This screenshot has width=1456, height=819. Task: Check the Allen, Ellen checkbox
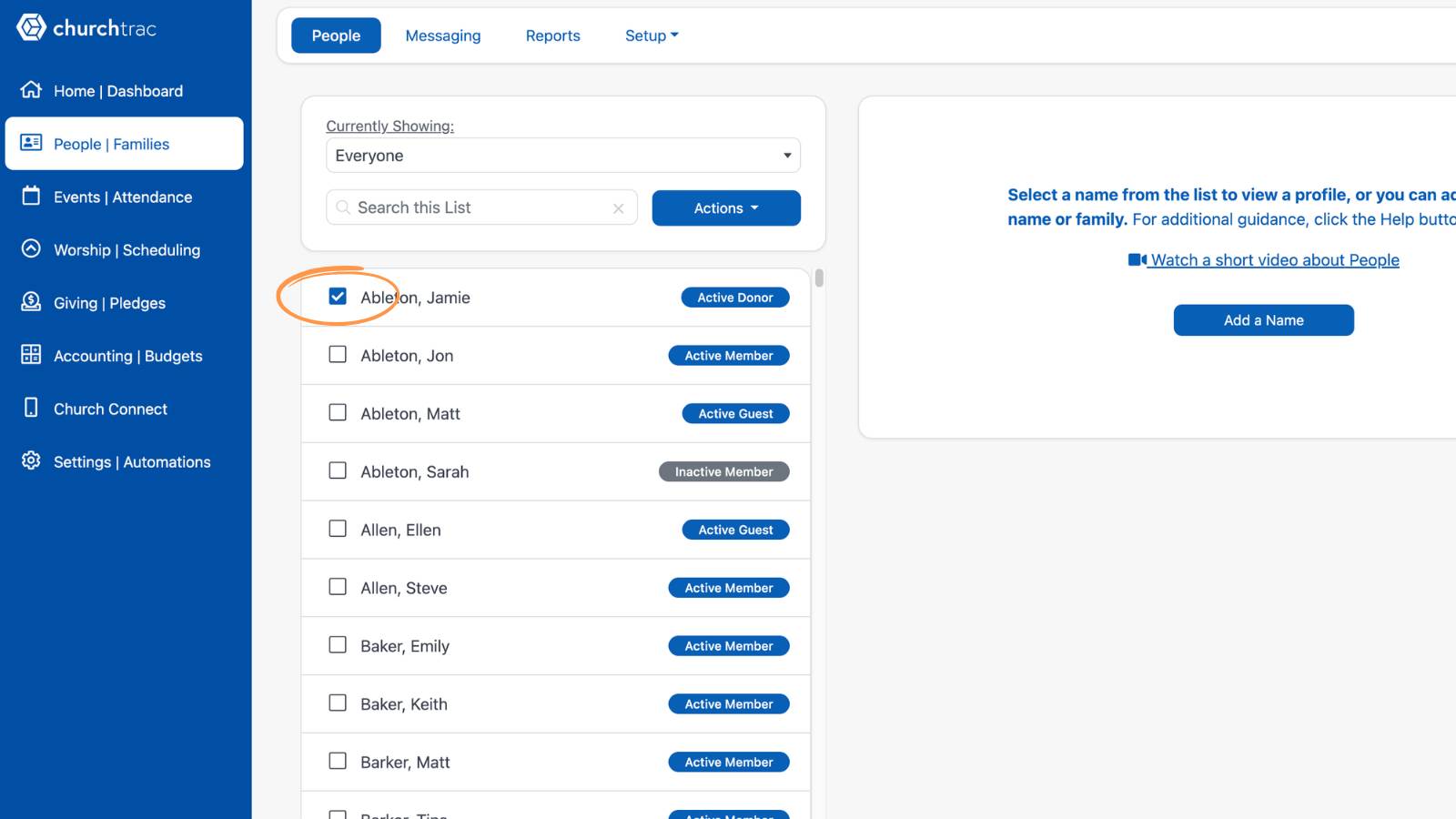(x=338, y=529)
